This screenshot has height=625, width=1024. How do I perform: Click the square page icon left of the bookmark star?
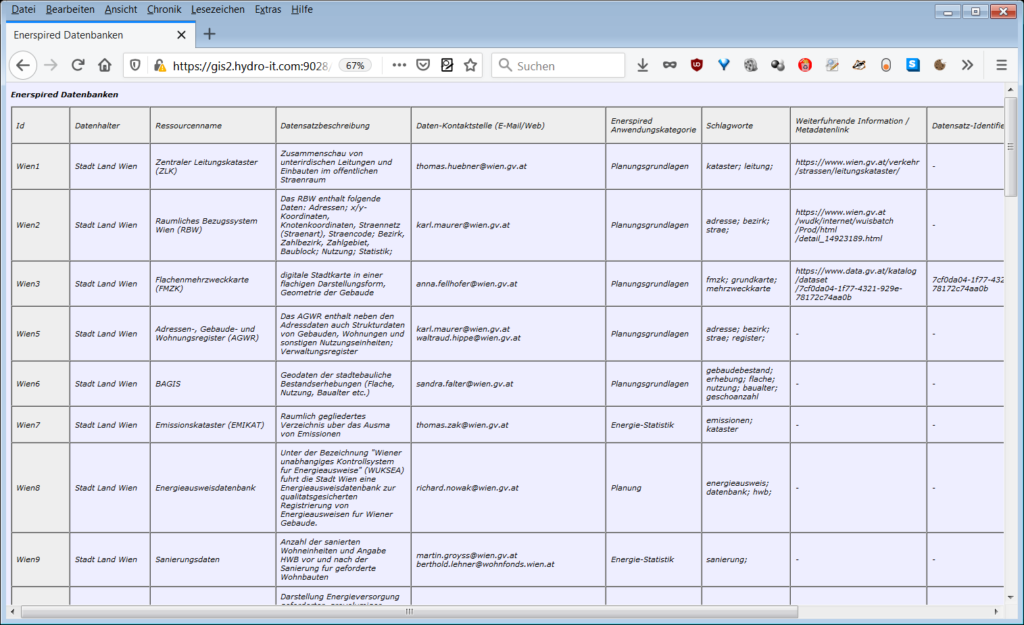click(447, 65)
